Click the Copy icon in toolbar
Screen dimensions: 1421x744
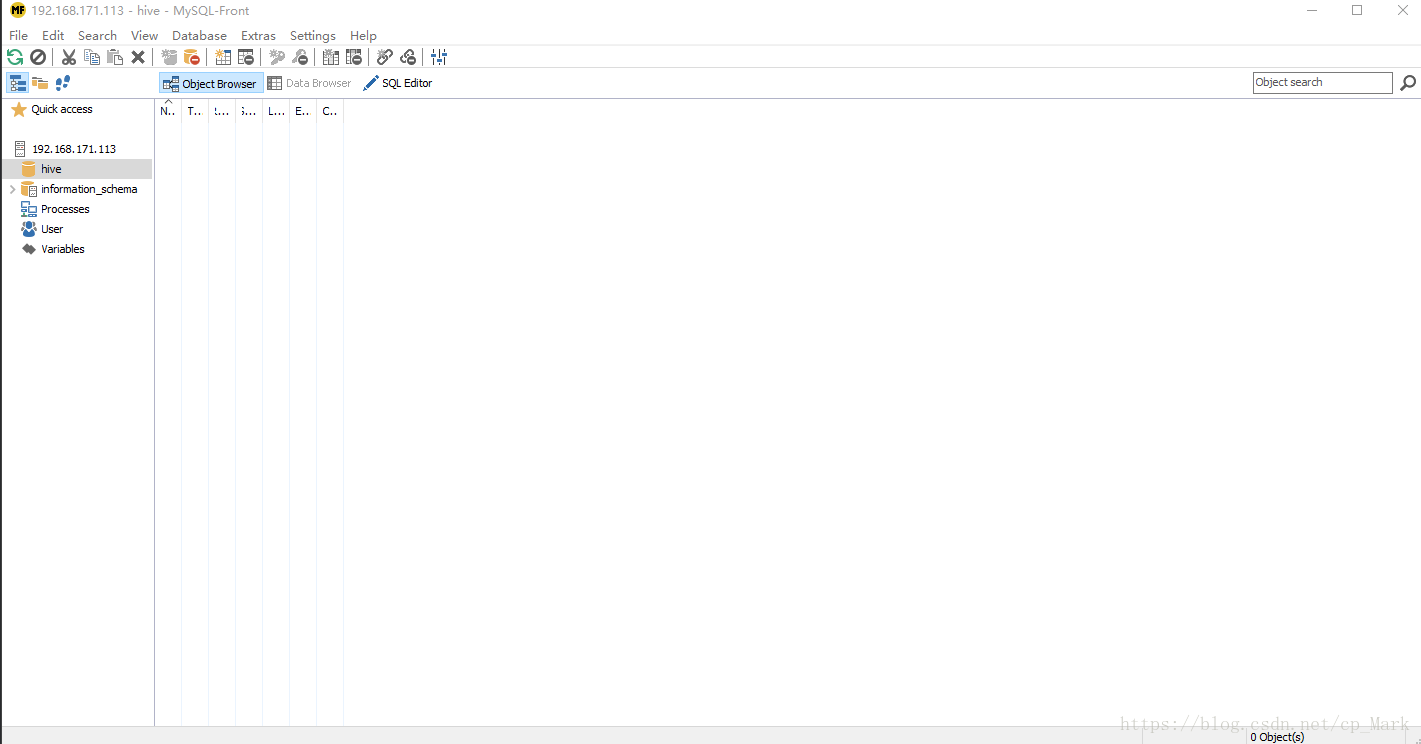point(92,58)
